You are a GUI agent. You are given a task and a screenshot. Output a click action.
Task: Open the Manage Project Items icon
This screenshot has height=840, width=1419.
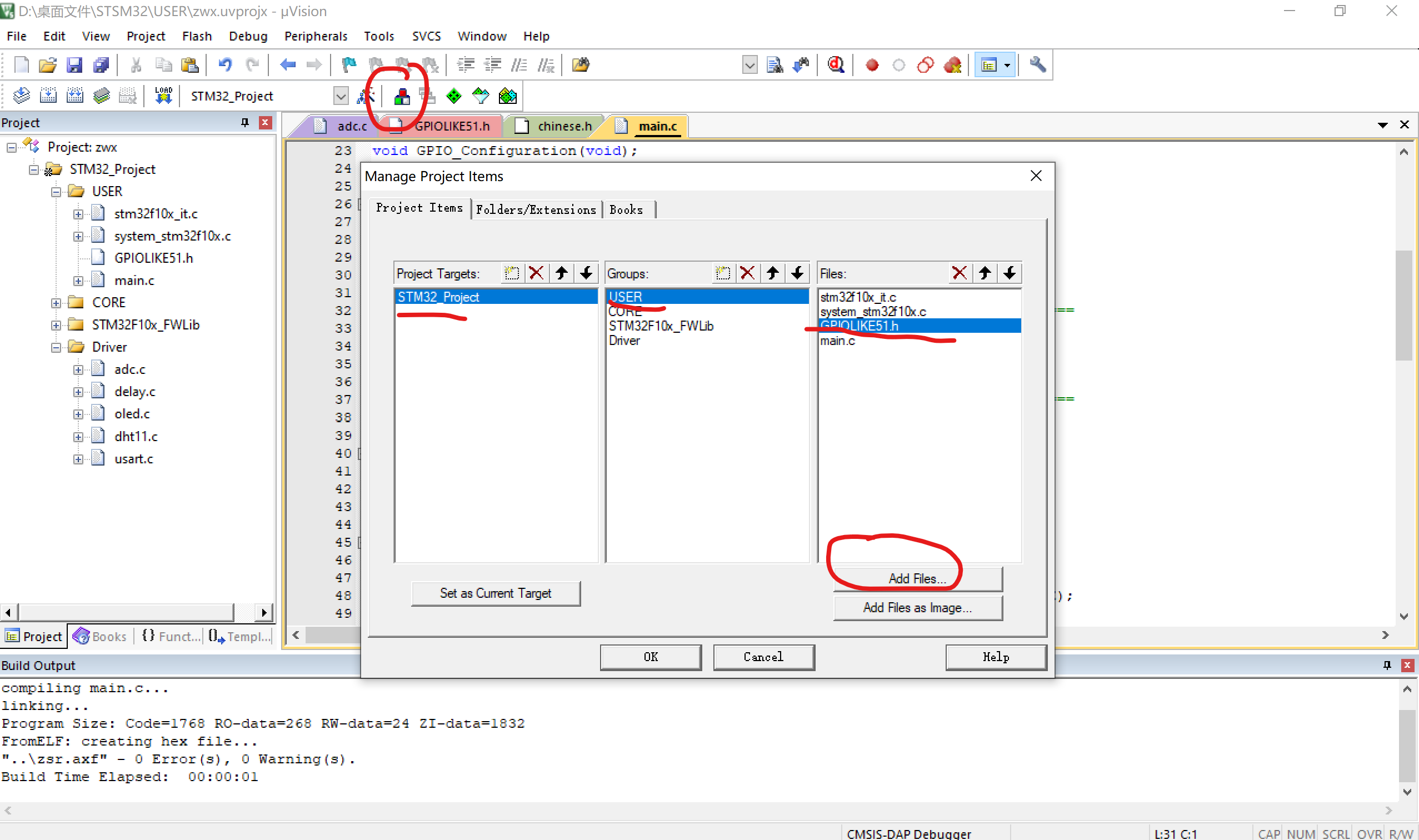tap(402, 96)
